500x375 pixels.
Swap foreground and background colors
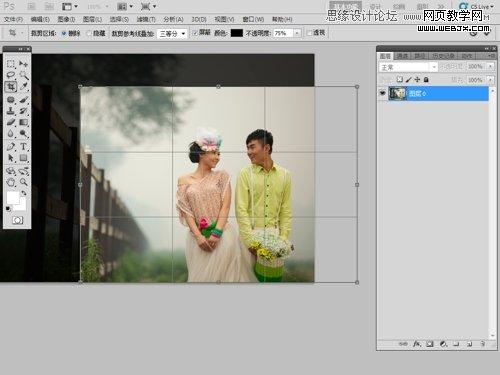point(24,193)
